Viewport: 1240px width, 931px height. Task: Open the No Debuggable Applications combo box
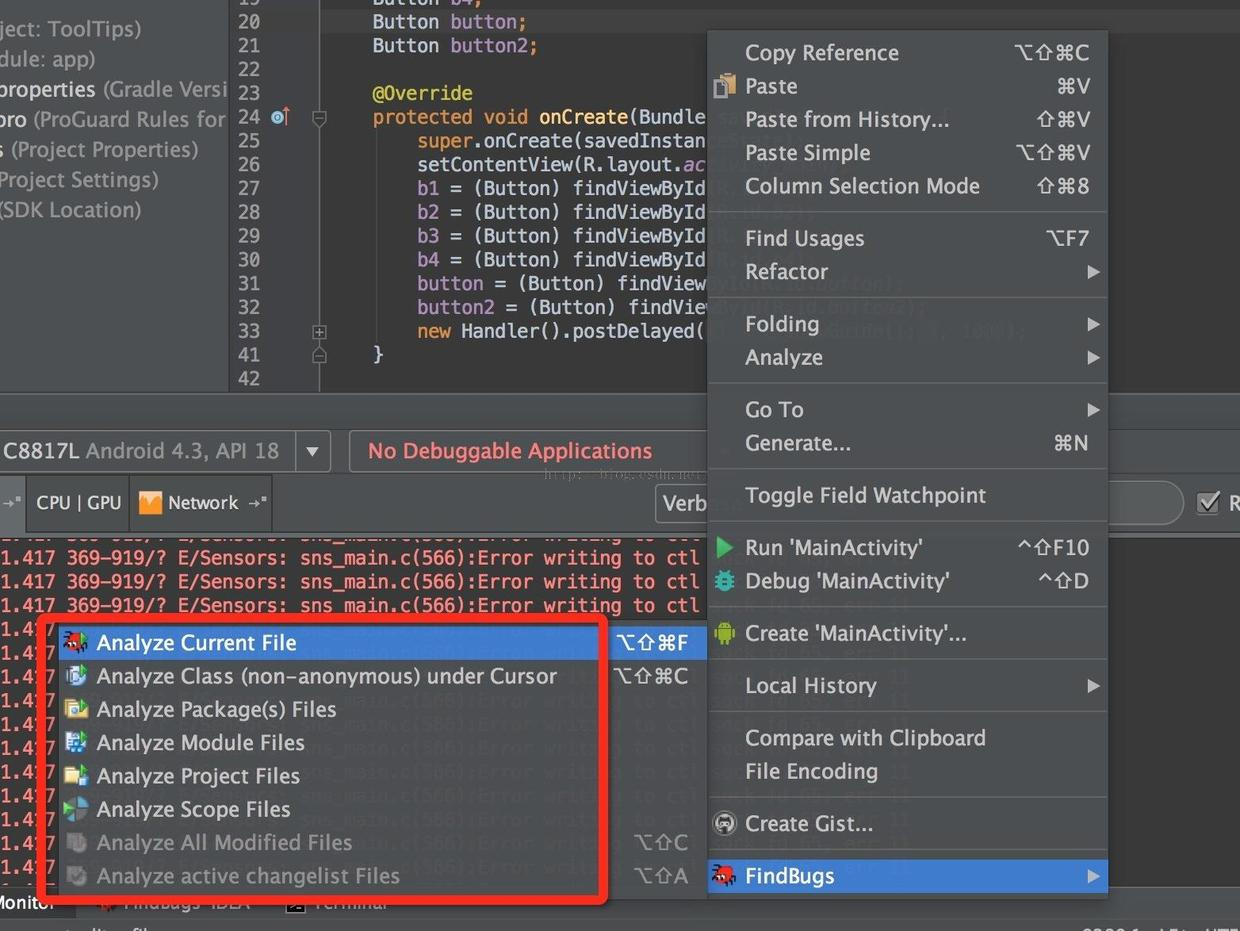(529, 451)
